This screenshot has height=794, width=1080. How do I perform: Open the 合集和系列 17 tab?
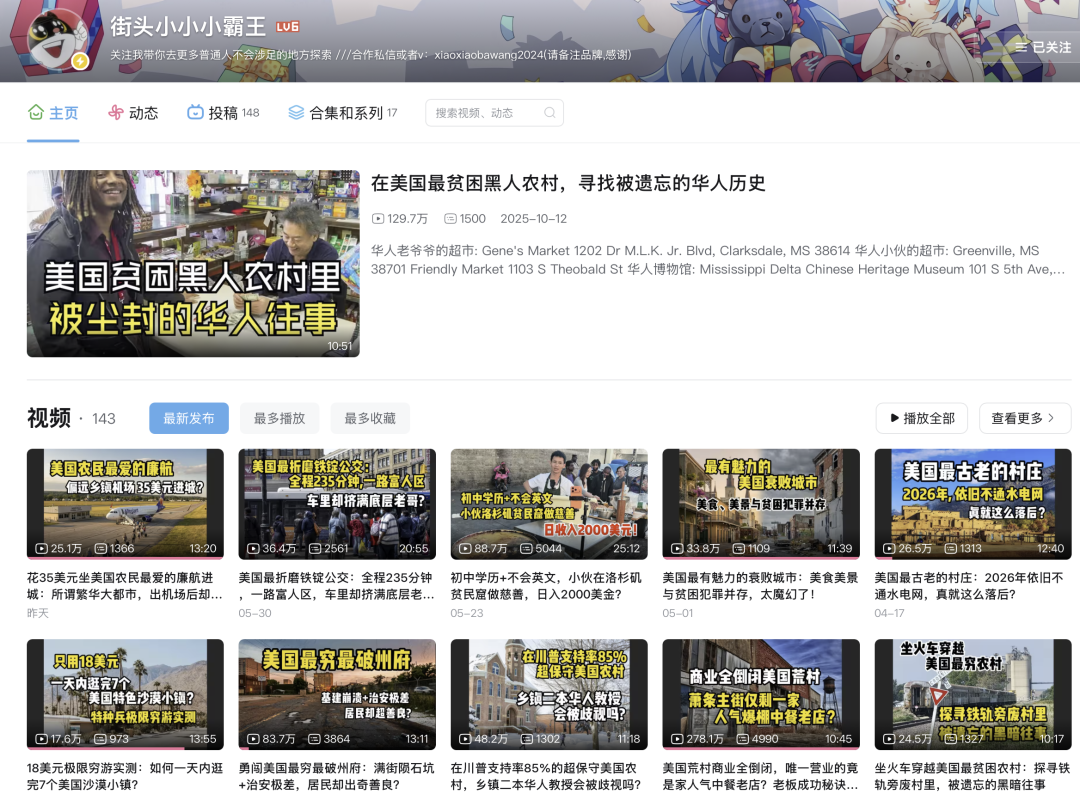[x=342, y=113]
